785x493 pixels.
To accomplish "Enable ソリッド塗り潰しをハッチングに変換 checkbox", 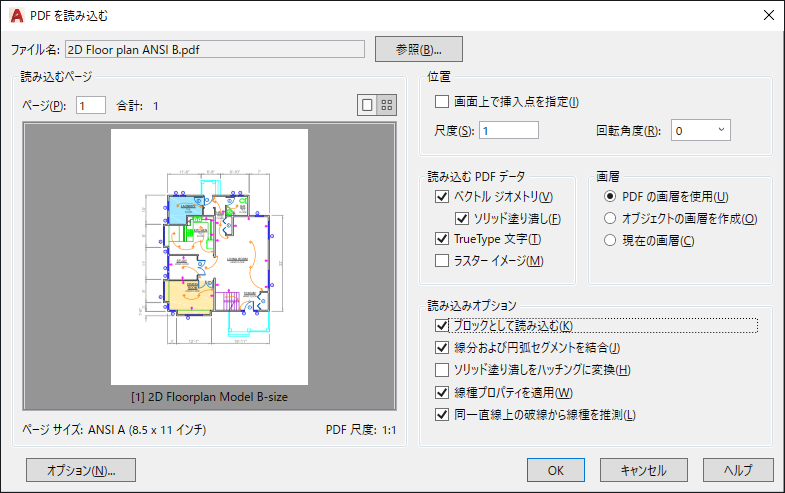I will coord(442,370).
